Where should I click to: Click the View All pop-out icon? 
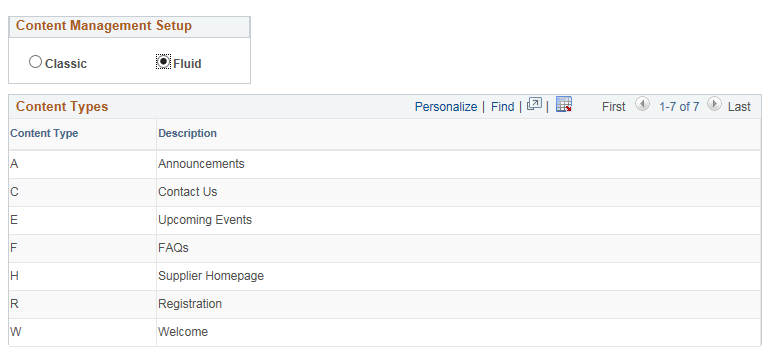(x=534, y=105)
